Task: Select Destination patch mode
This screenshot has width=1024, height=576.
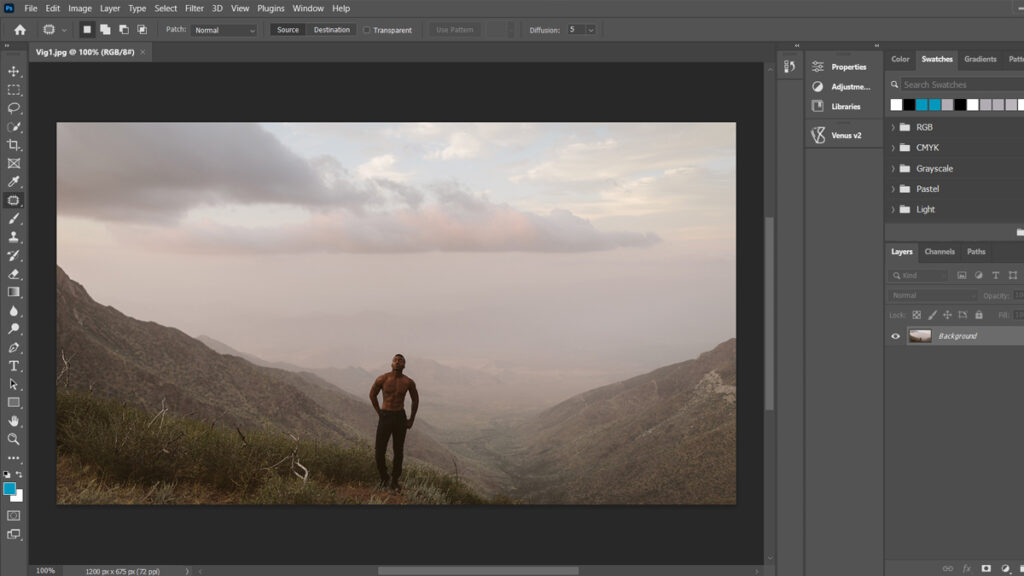Action: [331, 30]
